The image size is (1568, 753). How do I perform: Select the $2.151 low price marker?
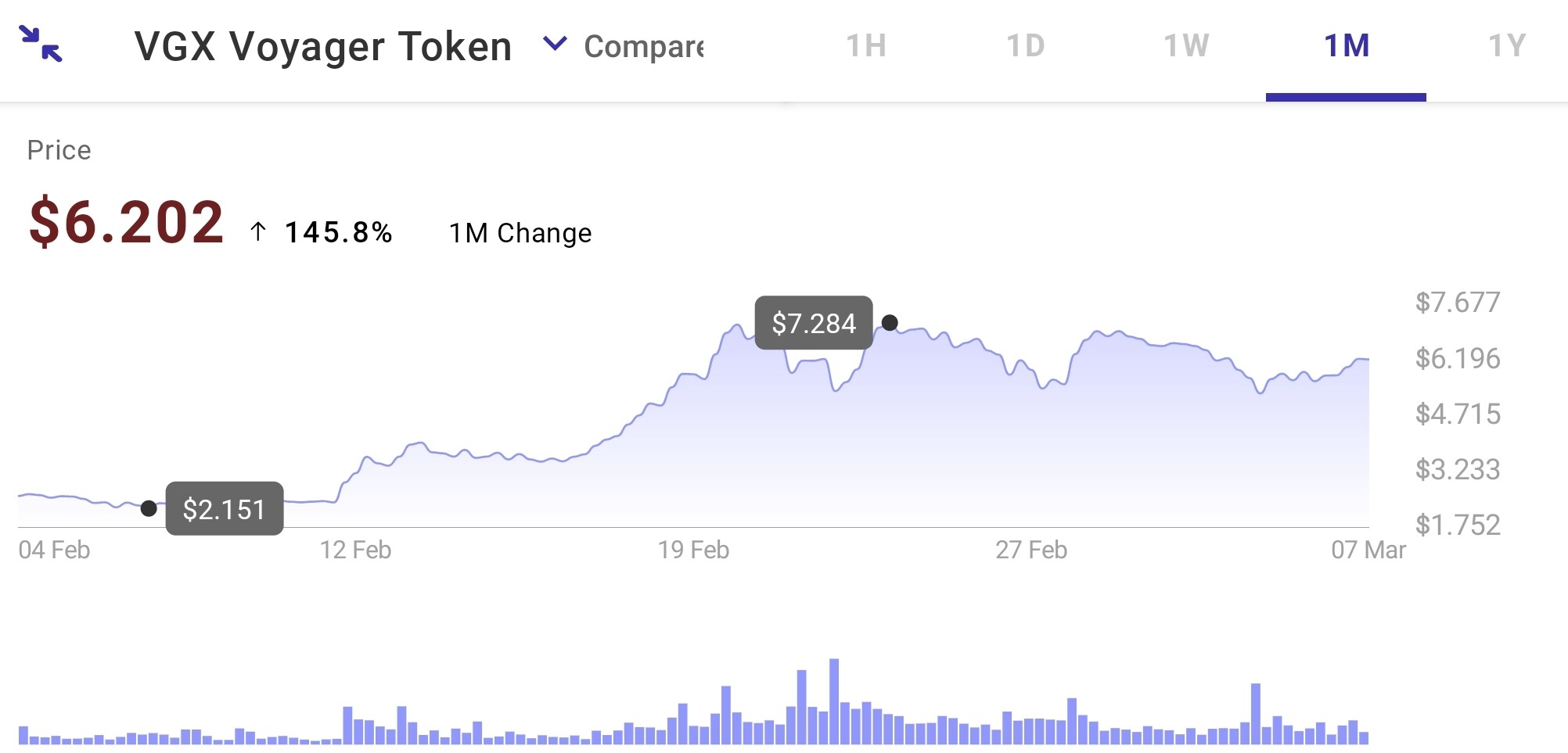pyautogui.click(x=225, y=509)
